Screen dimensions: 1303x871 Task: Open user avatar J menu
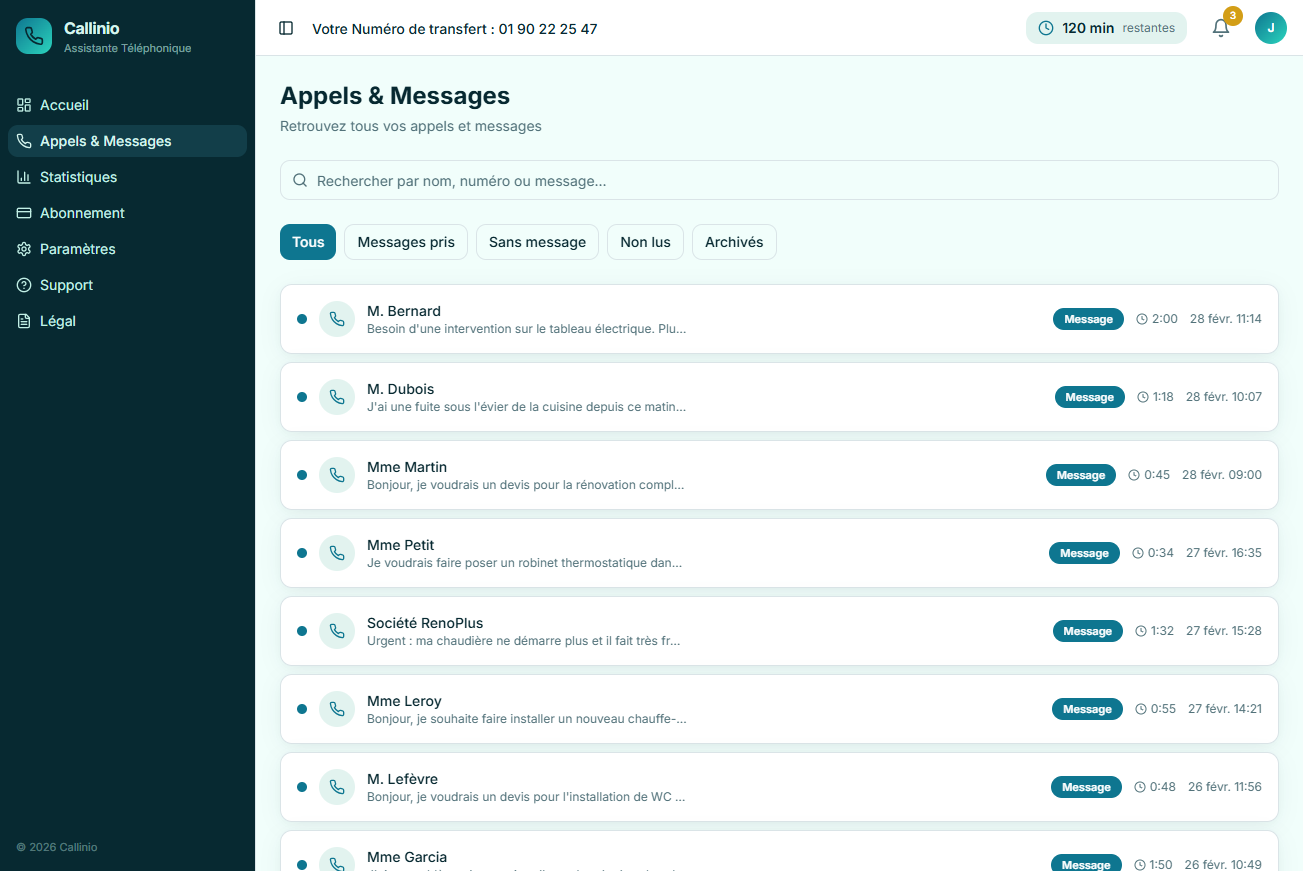(1270, 28)
